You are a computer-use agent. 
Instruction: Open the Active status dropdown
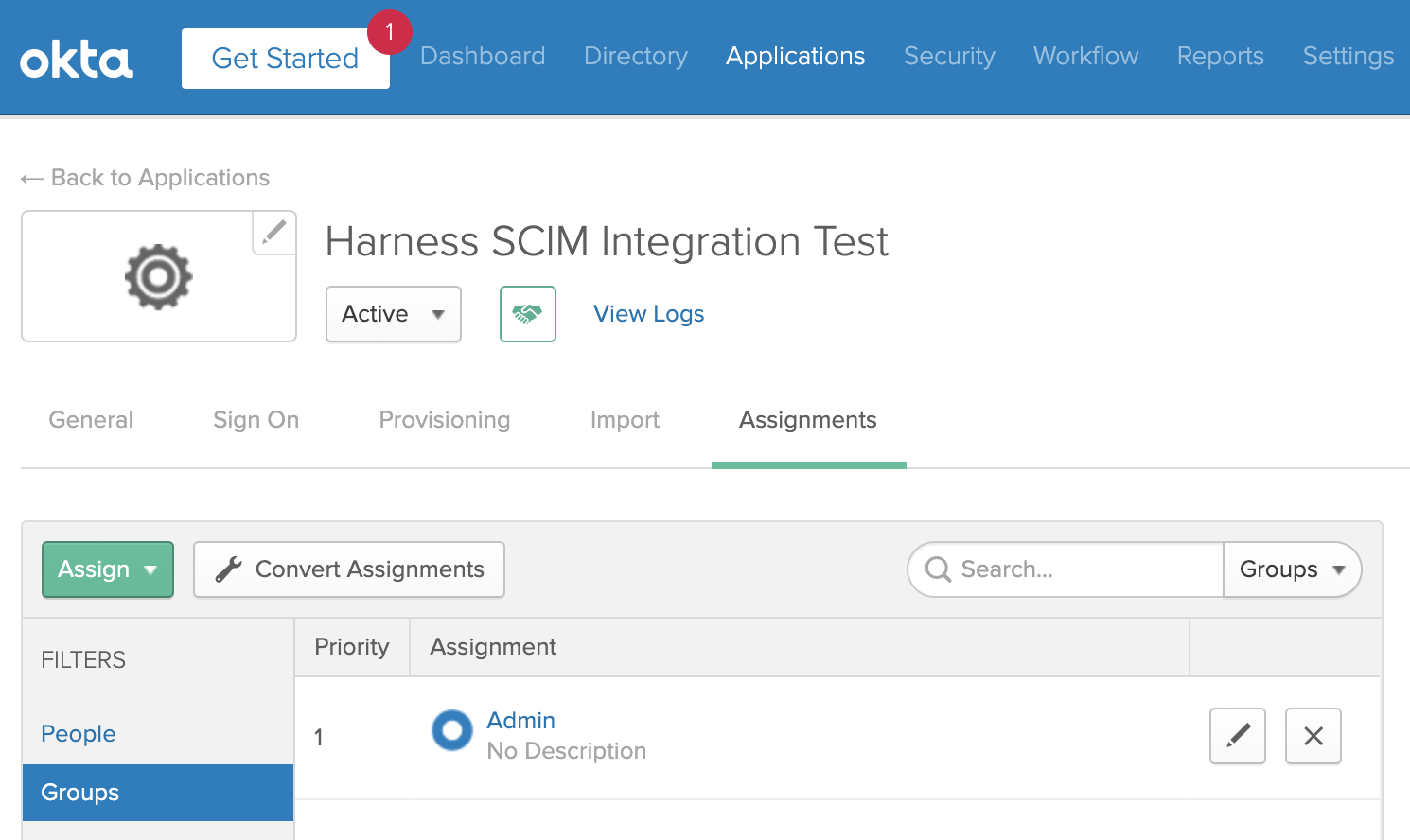pyautogui.click(x=394, y=314)
